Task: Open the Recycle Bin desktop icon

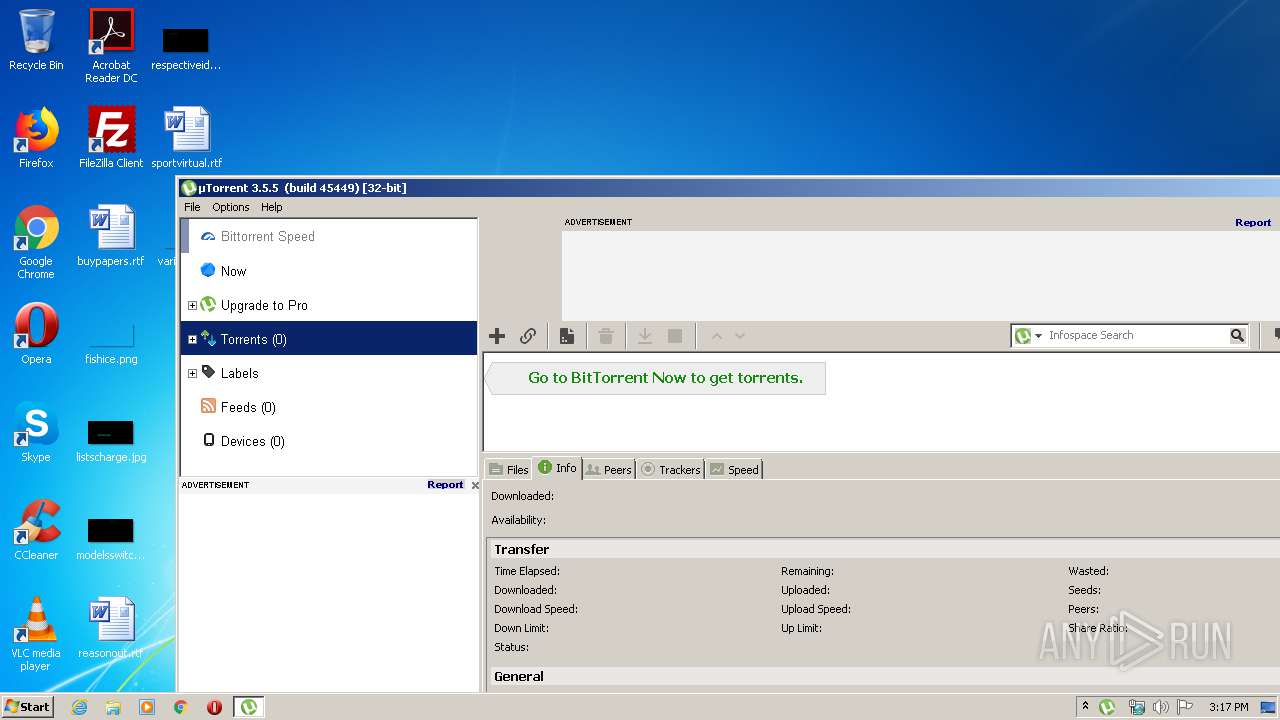Action: coord(36,40)
